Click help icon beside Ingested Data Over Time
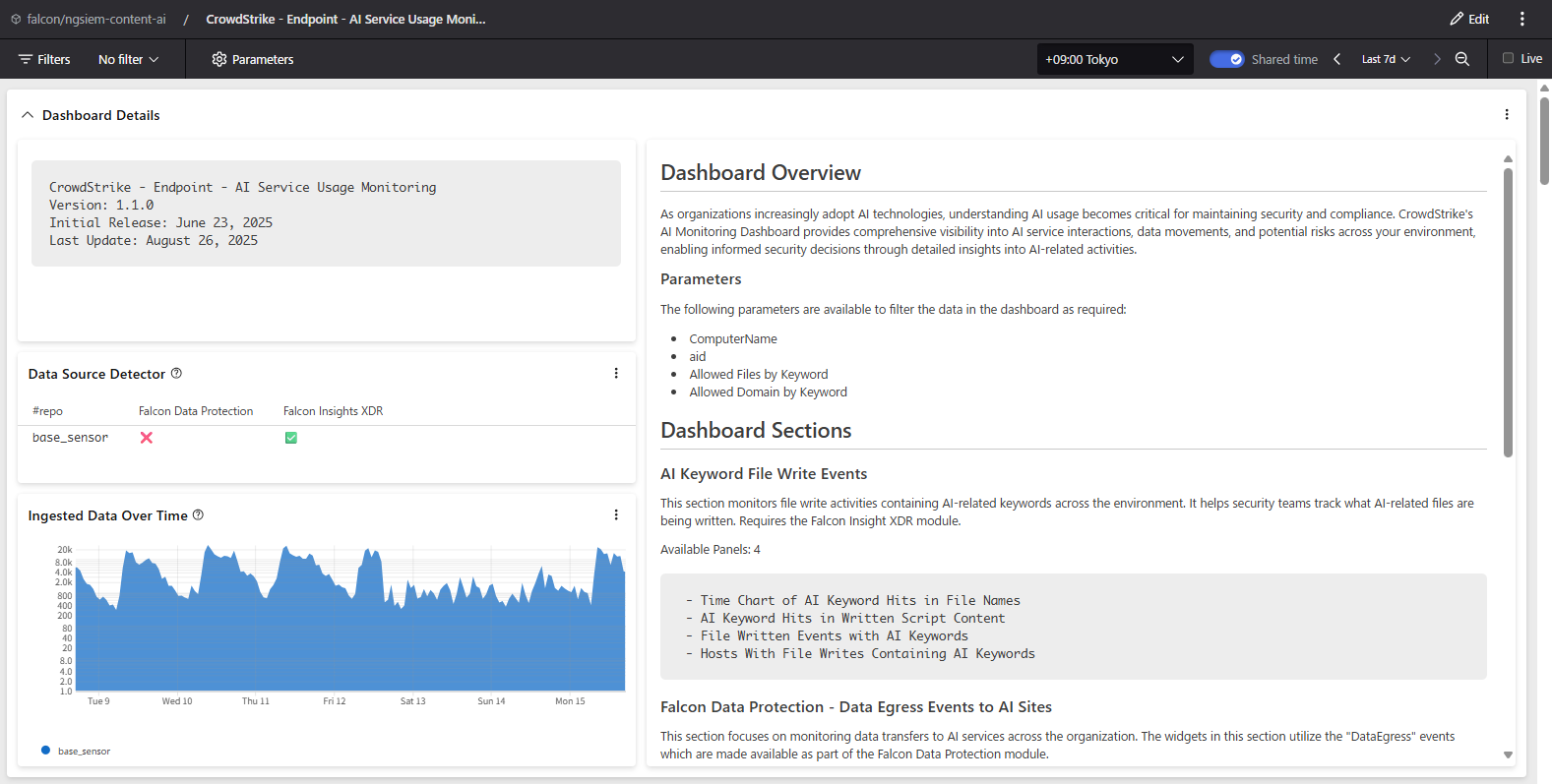Screen dimensions: 1552x784 point(198,515)
